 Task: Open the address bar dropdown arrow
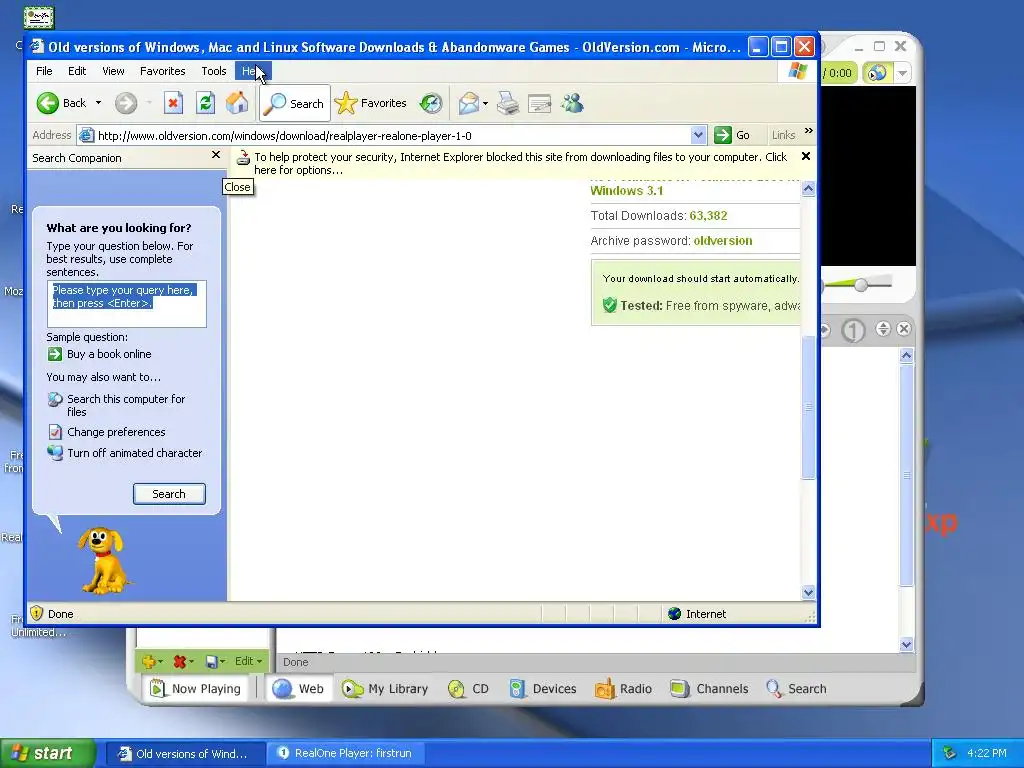pos(698,135)
